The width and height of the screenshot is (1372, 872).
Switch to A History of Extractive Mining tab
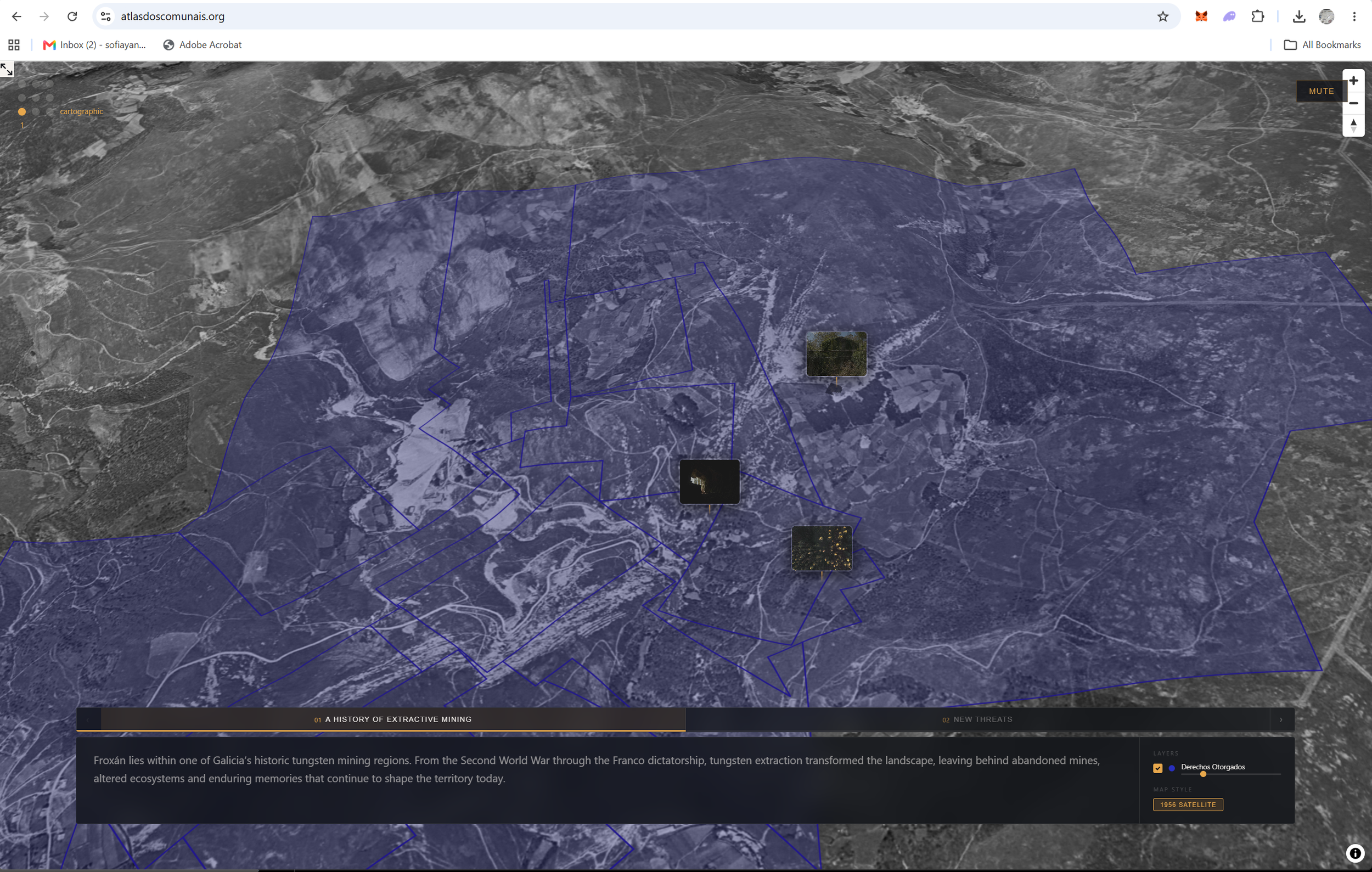click(x=393, y=719)
